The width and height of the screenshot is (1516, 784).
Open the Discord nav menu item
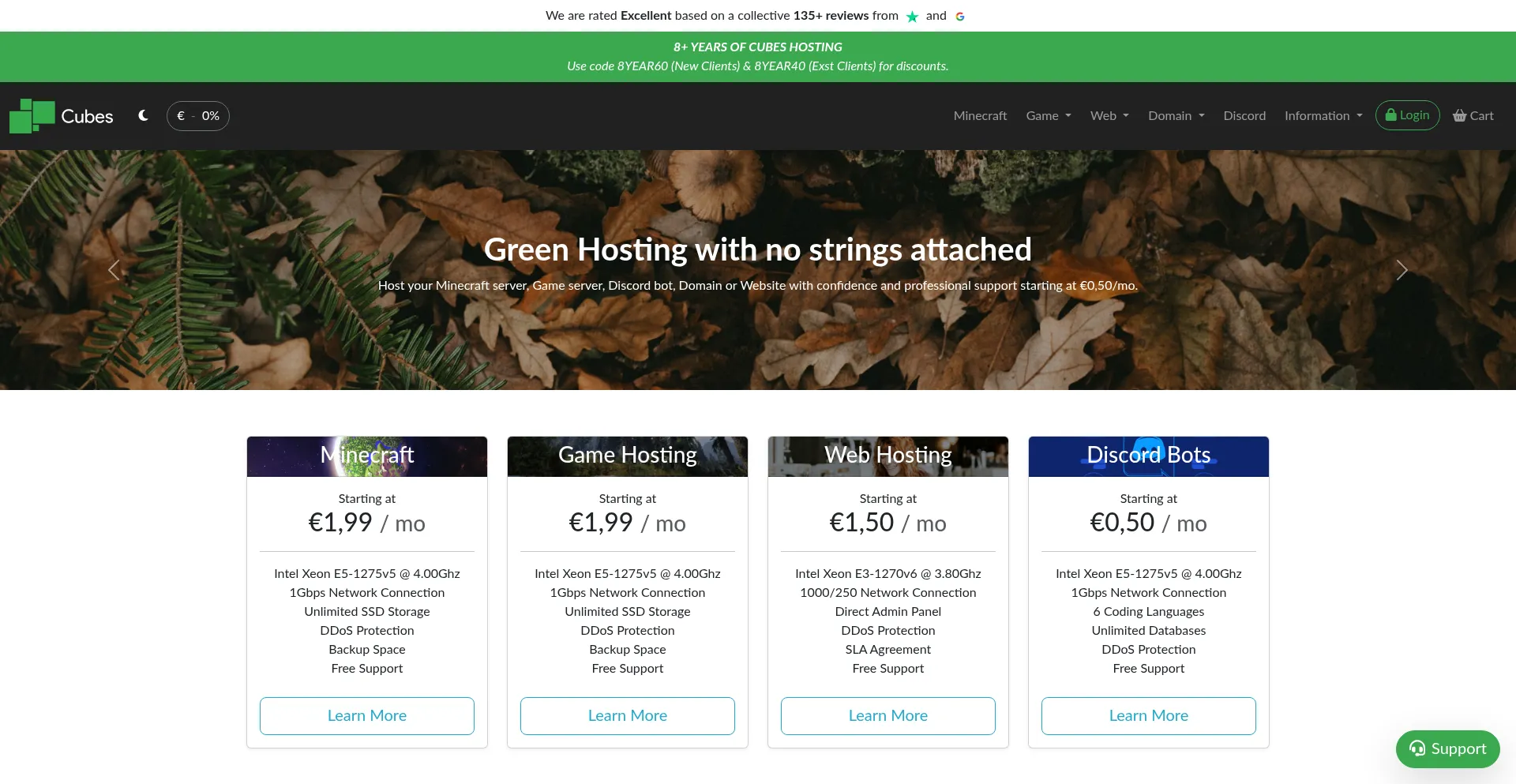click(1244, 116)
